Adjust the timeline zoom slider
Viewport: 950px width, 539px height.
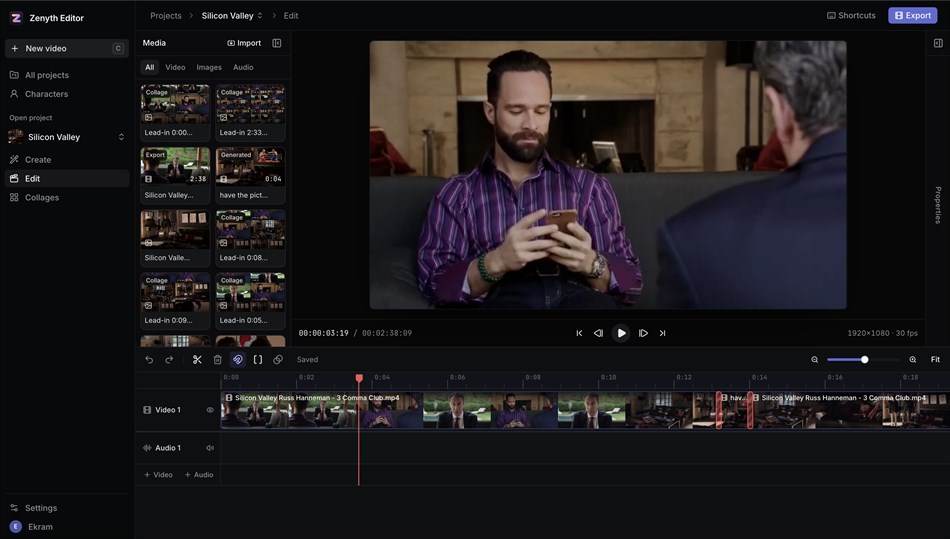pyautogui.click(x=863, y=360)
